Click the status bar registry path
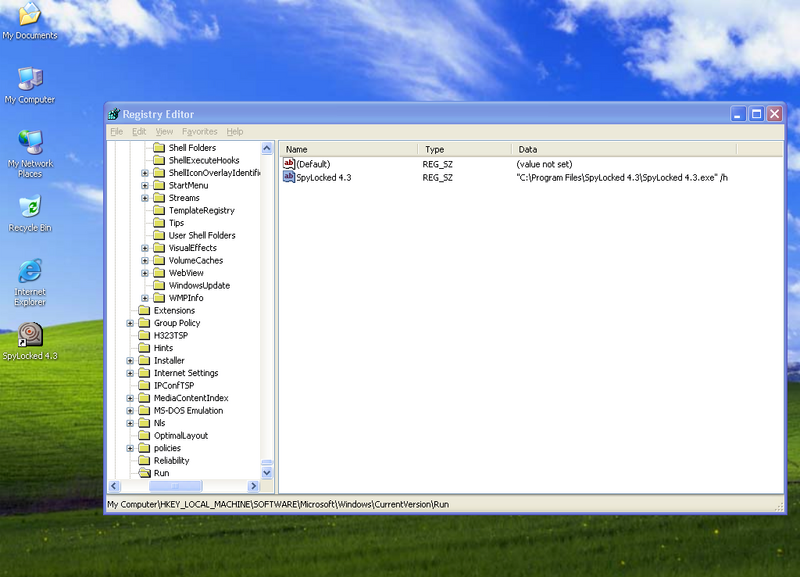The height and width of the screenshot is (577, 800). point(278,504)
